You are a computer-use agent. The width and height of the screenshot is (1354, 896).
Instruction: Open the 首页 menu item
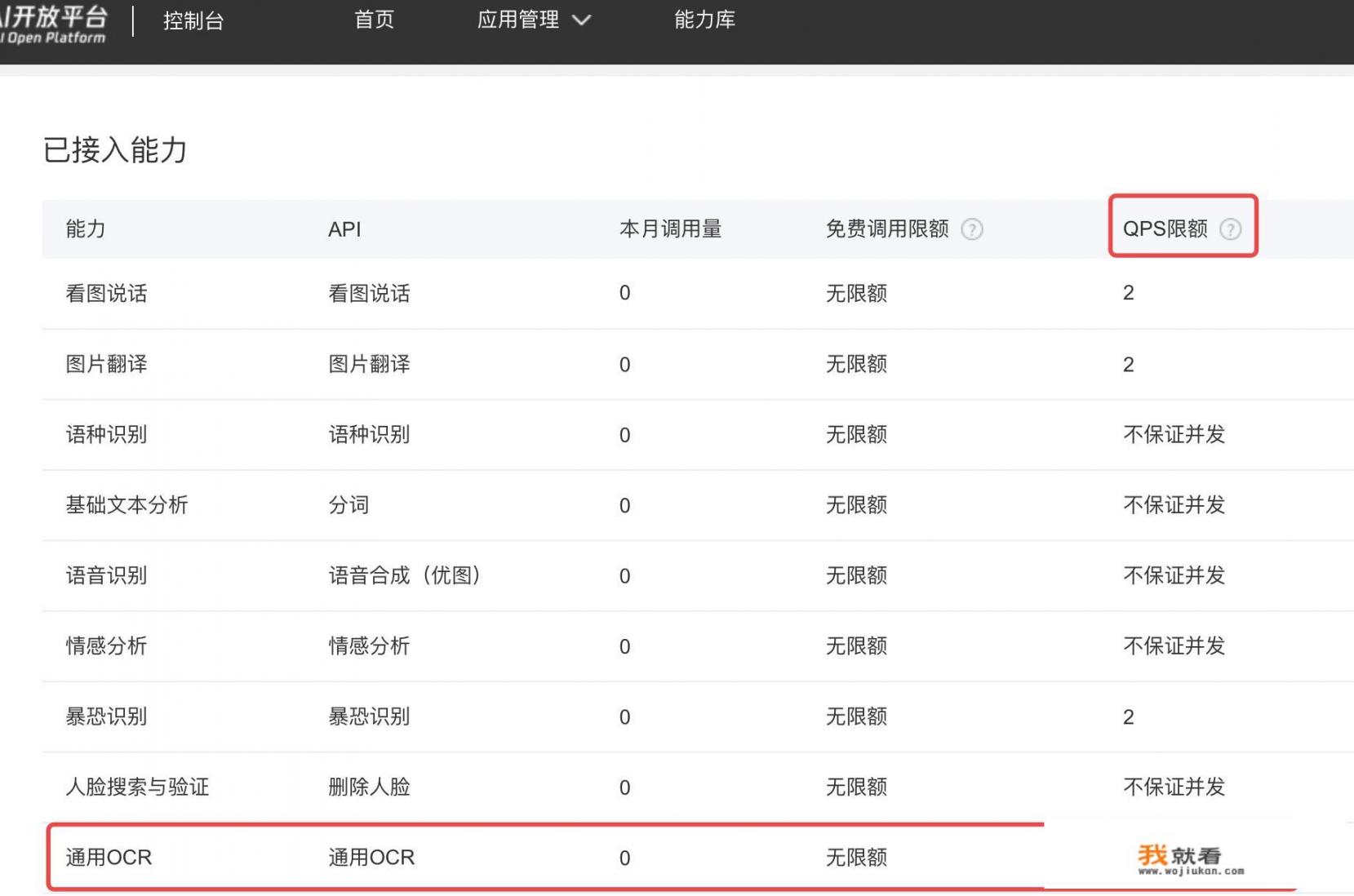click(374, 20)
